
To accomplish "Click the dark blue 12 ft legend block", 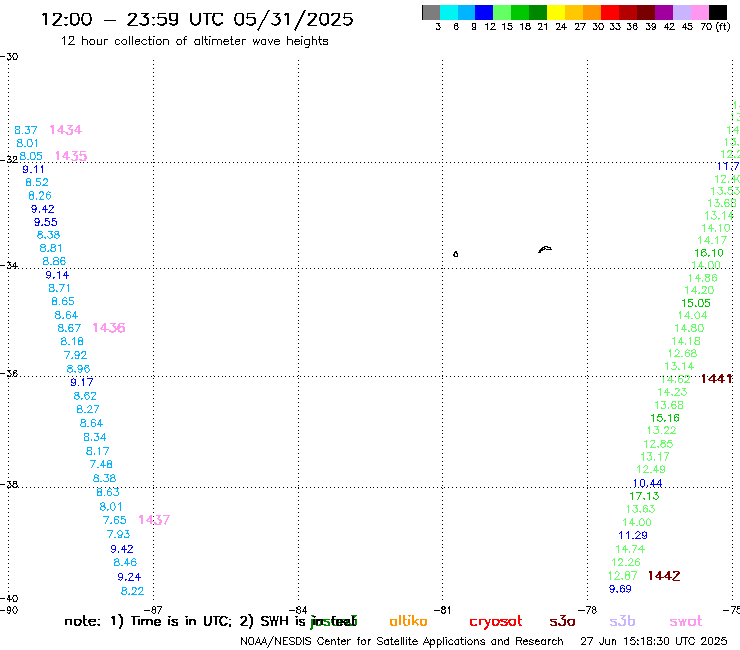I will (x=484, y=13).
